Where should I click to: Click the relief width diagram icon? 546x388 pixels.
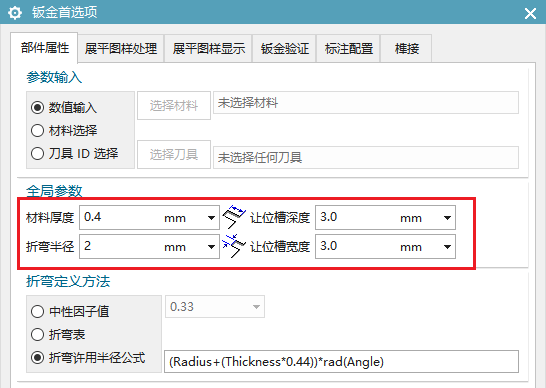tap(234, 246)
